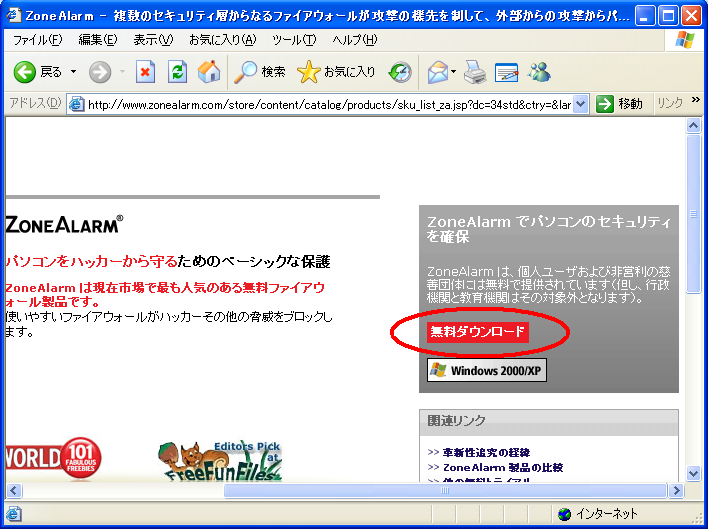This screenshot has width=708, height=529.
Task: Open the 表示(V) menu
Action: [x=153, y=40]
